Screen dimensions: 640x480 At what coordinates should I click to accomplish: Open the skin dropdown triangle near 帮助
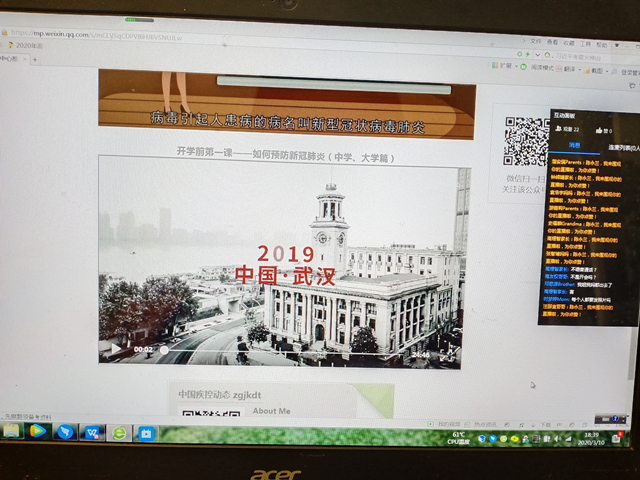pos(617,45)
